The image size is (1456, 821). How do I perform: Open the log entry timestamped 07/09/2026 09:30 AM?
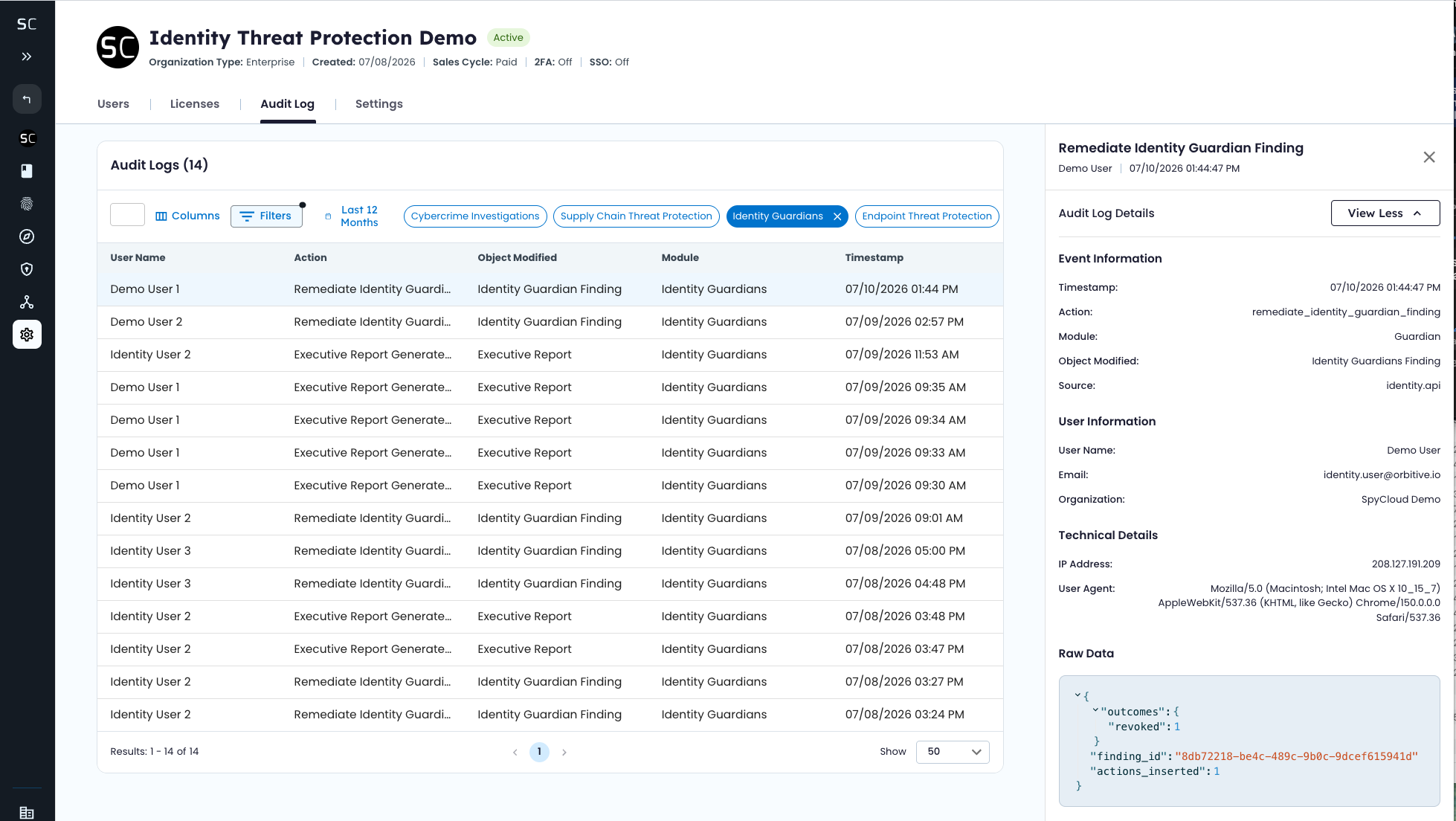pos(550,486)
